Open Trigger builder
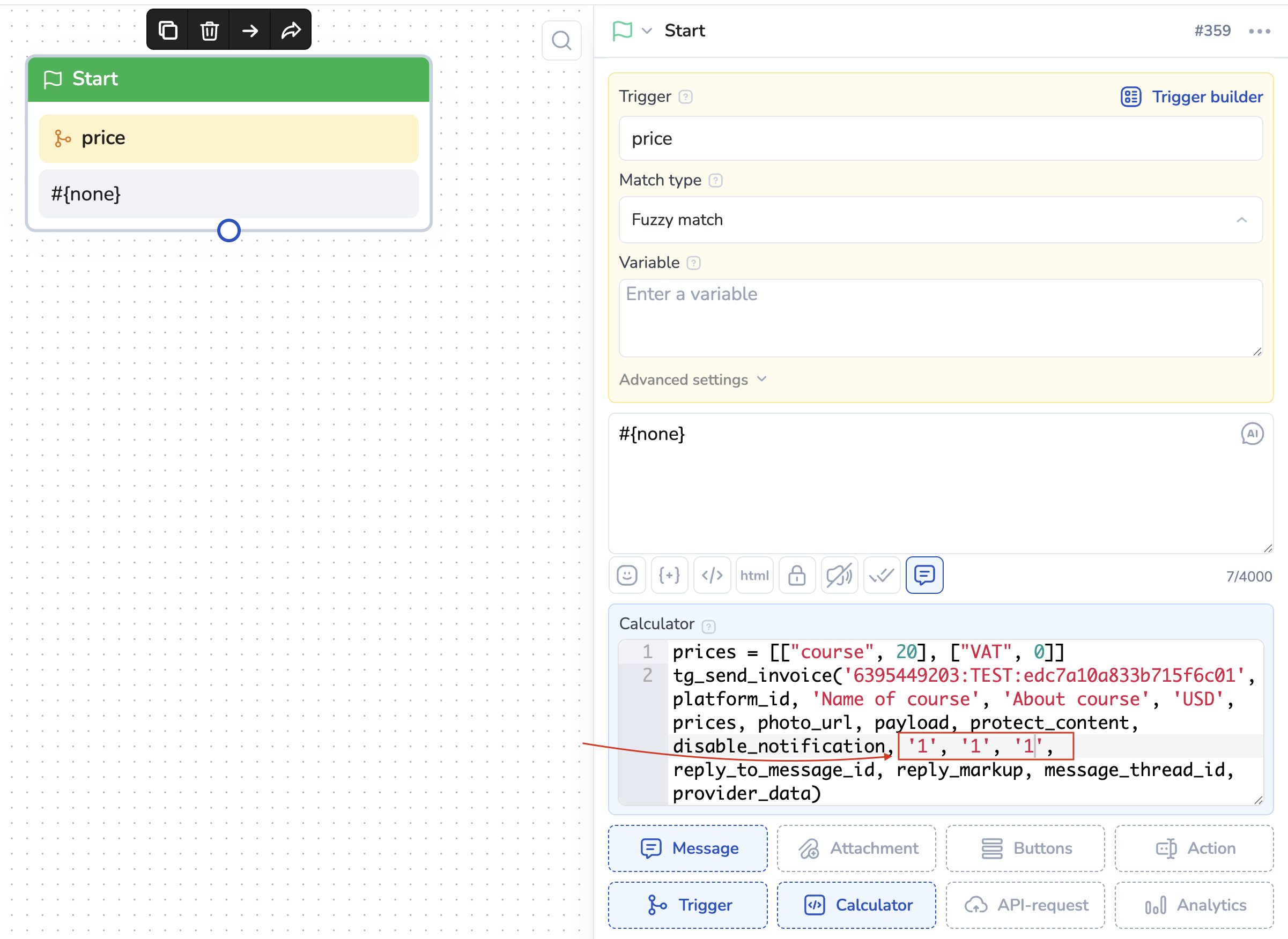The image size is (1288, 939). 1192,96
